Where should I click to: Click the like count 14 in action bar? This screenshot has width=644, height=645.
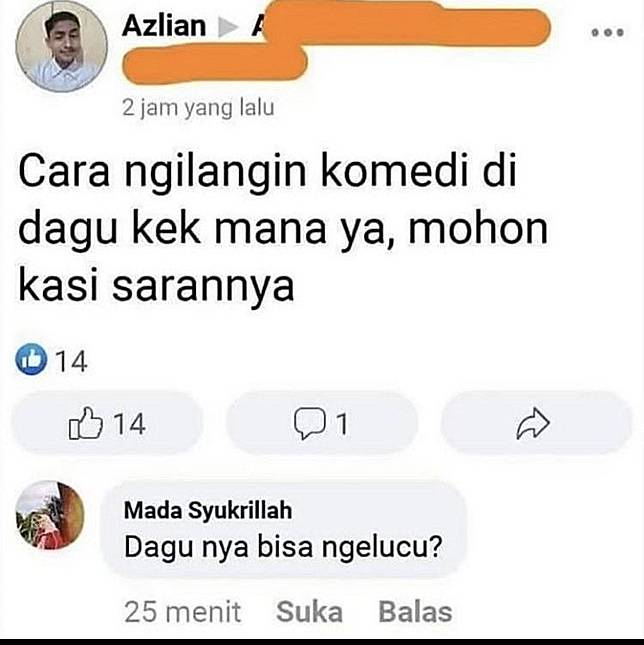[x=130, y=424]
